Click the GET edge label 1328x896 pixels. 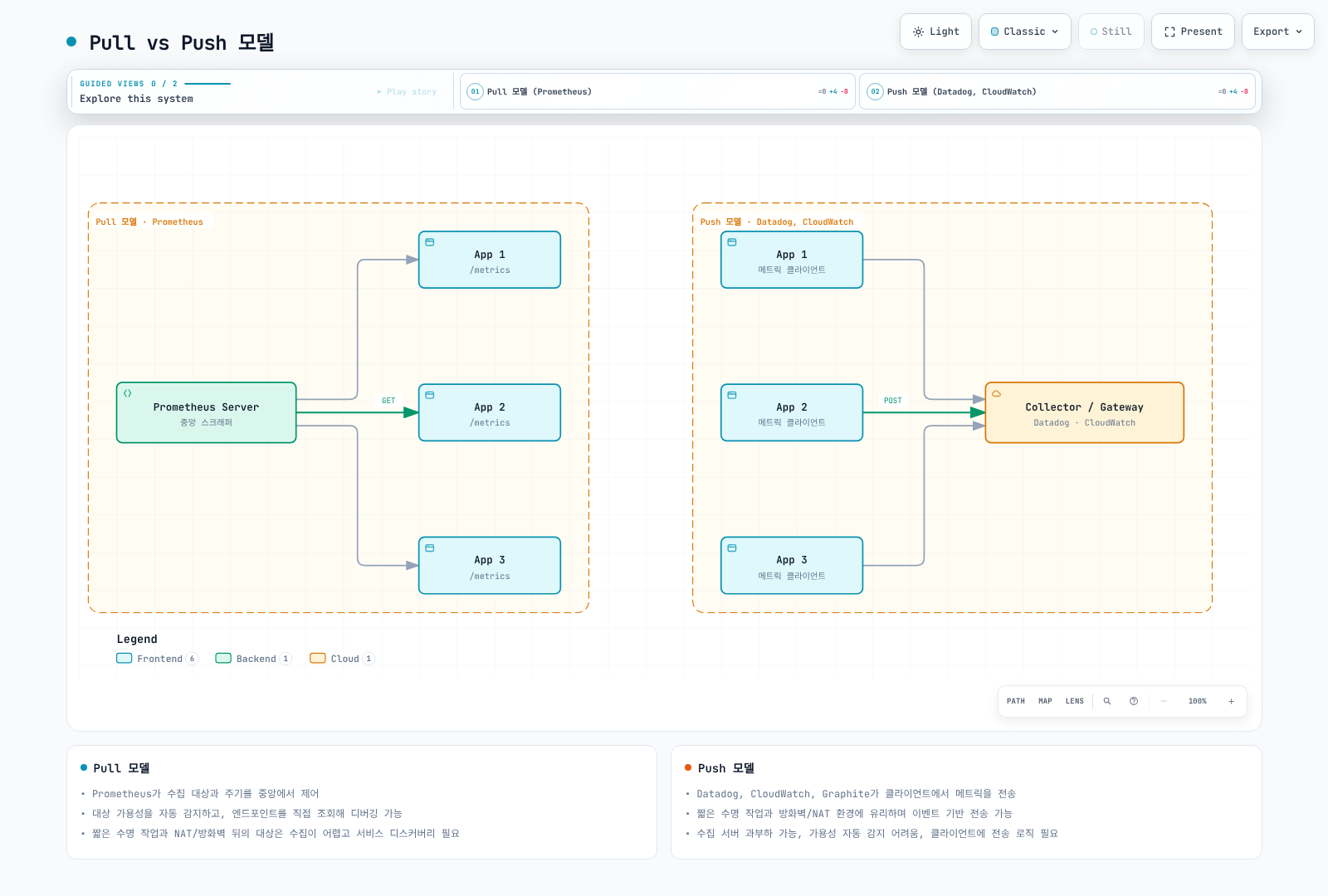click(388, 401)
